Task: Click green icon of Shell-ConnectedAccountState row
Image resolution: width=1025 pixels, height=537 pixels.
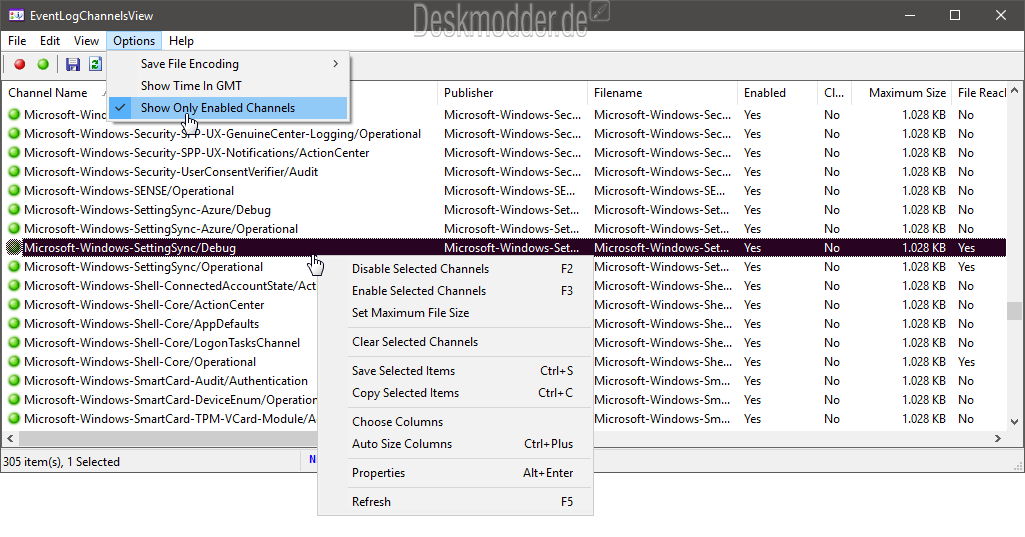Action: 14,286
